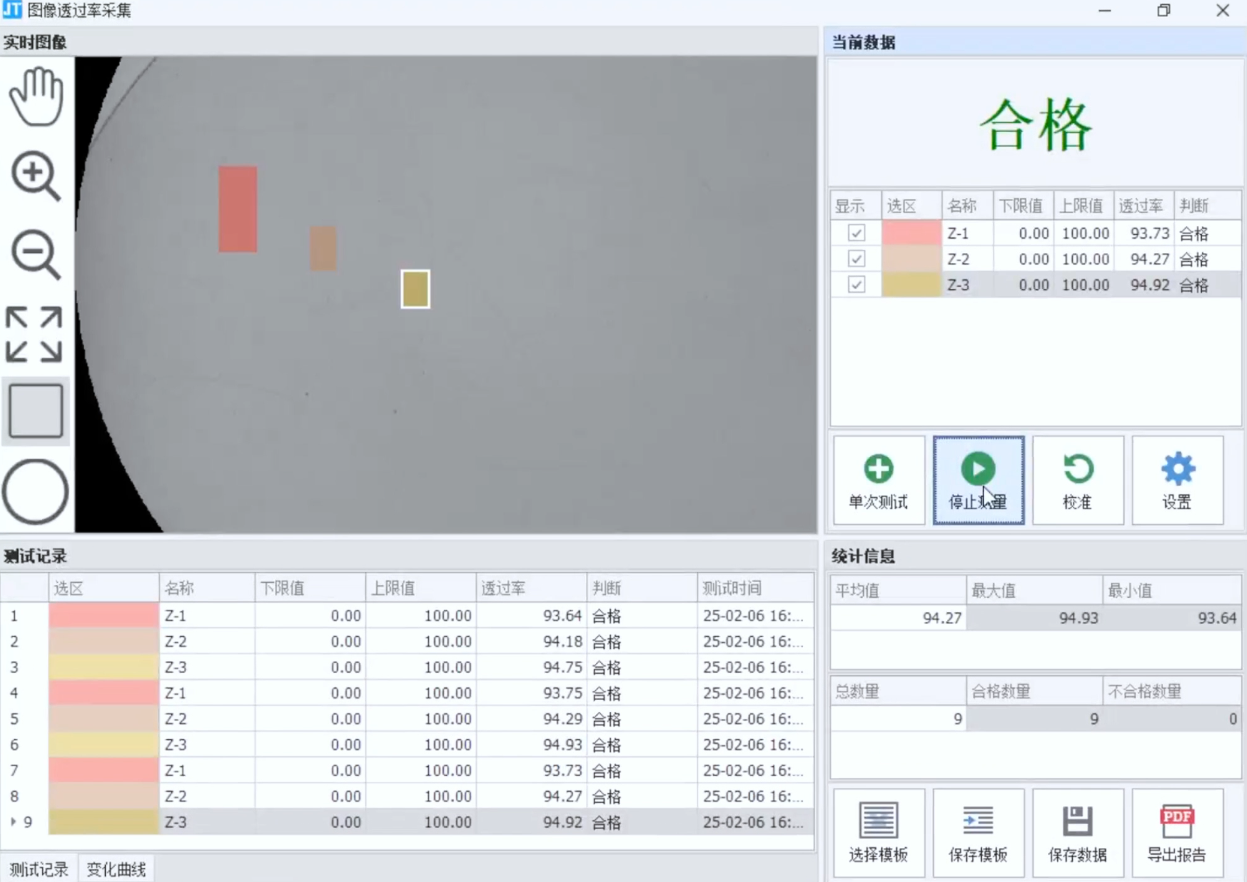Toggle the display checkbox for Z-3

(856, 285)
